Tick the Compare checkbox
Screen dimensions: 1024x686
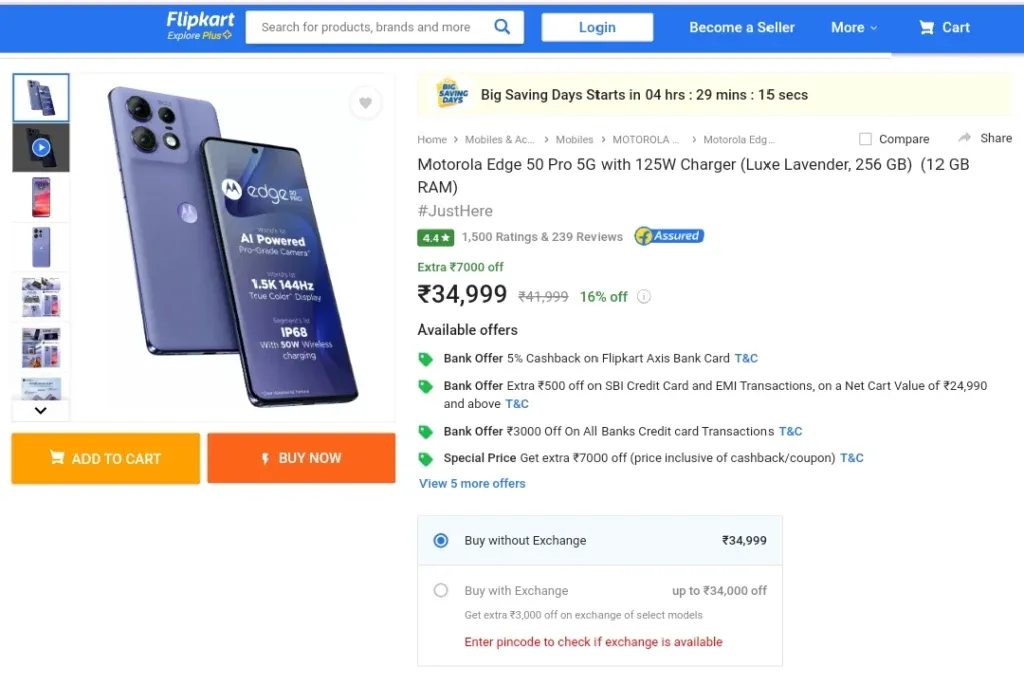(x=865, y=139)
